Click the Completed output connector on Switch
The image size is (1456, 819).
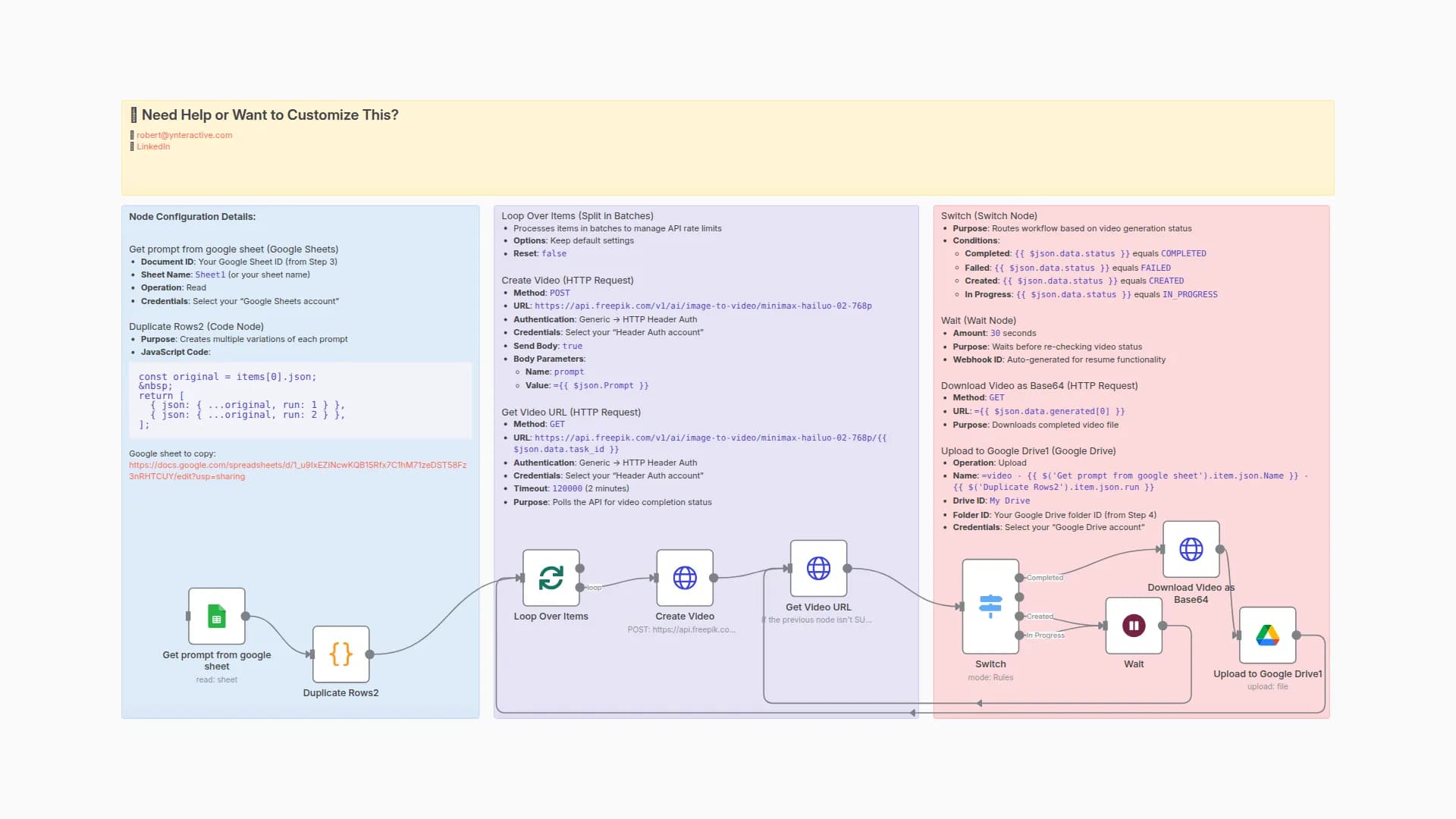coord(1019,578)
